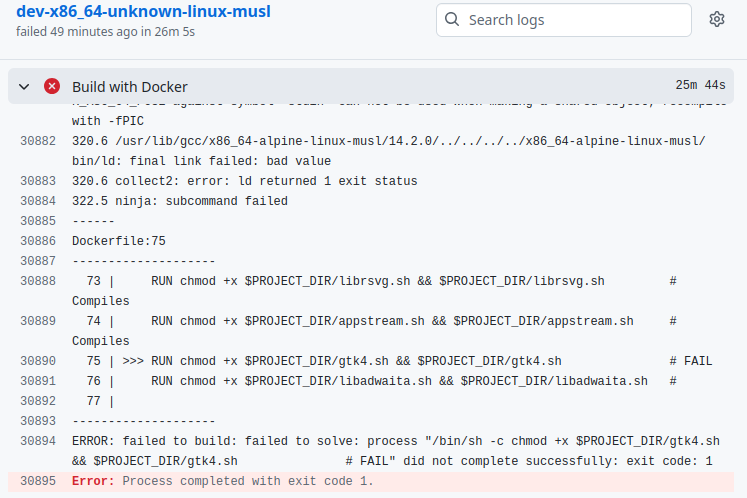Click the red failed status icon

52,87
